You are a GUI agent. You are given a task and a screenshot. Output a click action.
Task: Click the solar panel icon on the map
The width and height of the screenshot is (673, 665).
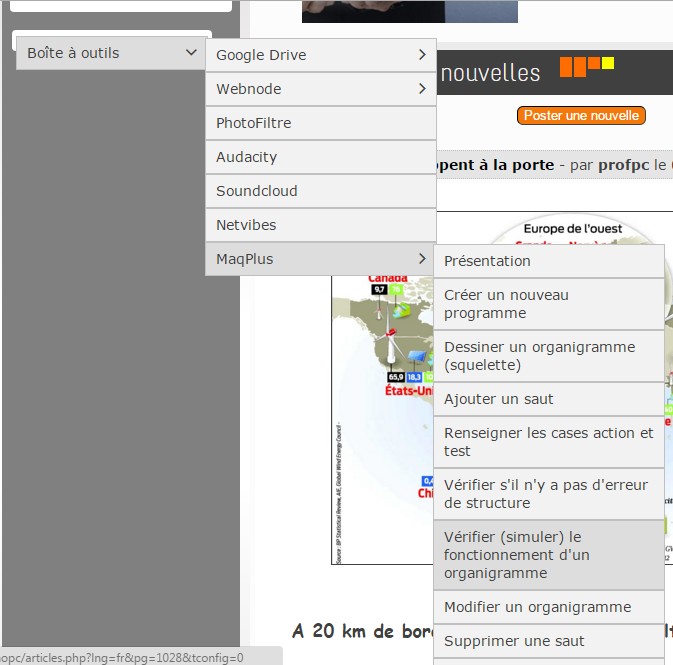pyautogui.click(x=416, y=357)
